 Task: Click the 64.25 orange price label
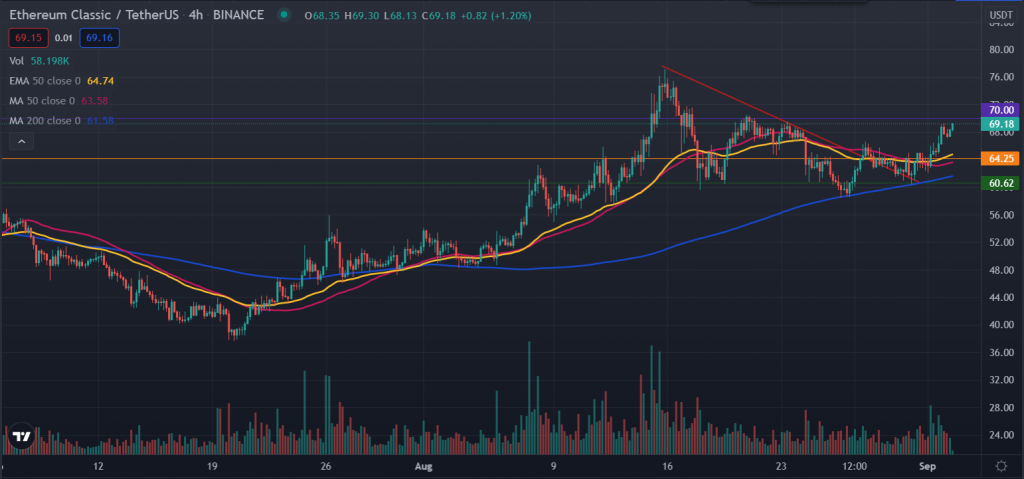[x=1000, y=159]
